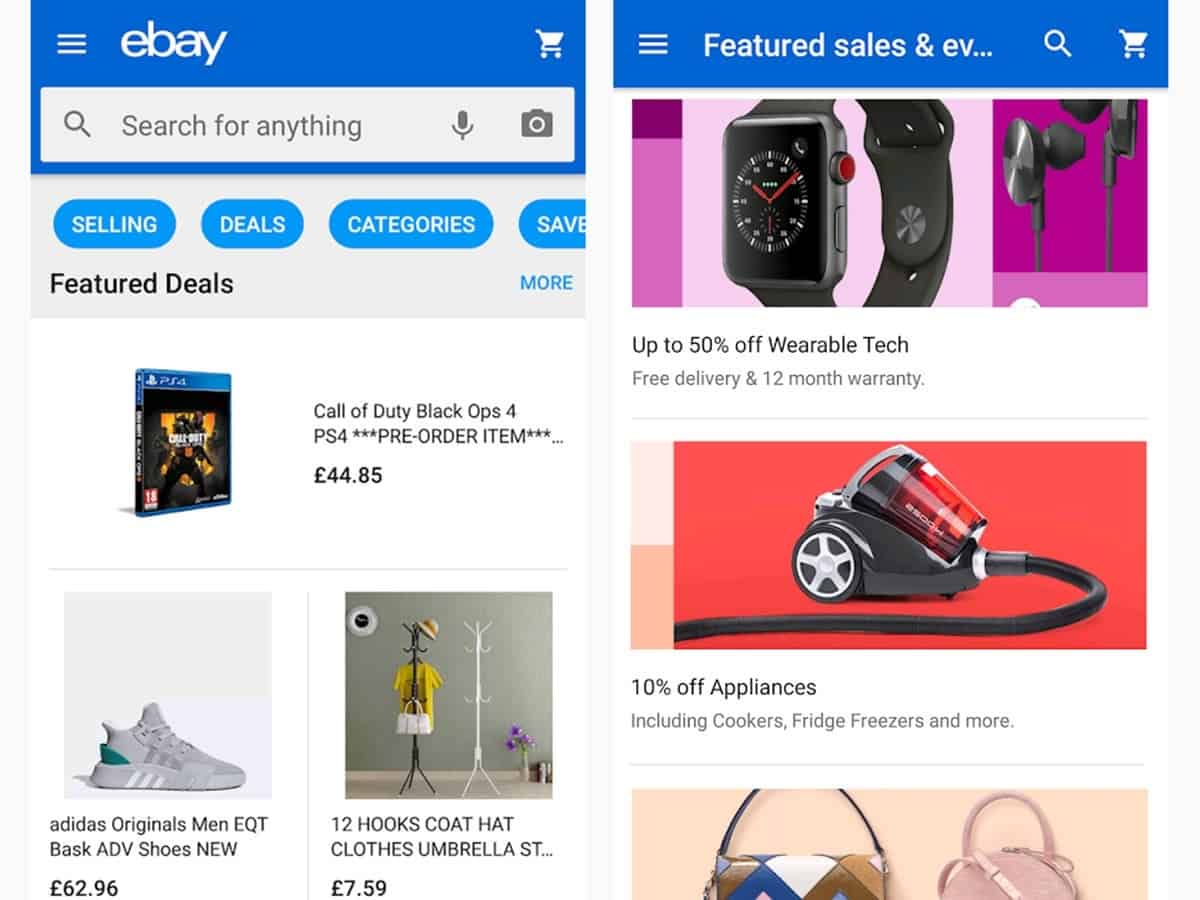The image size is (1200, 900).
Task: Tap the microphone voice search icon
Action: click(x=462, y=125)
